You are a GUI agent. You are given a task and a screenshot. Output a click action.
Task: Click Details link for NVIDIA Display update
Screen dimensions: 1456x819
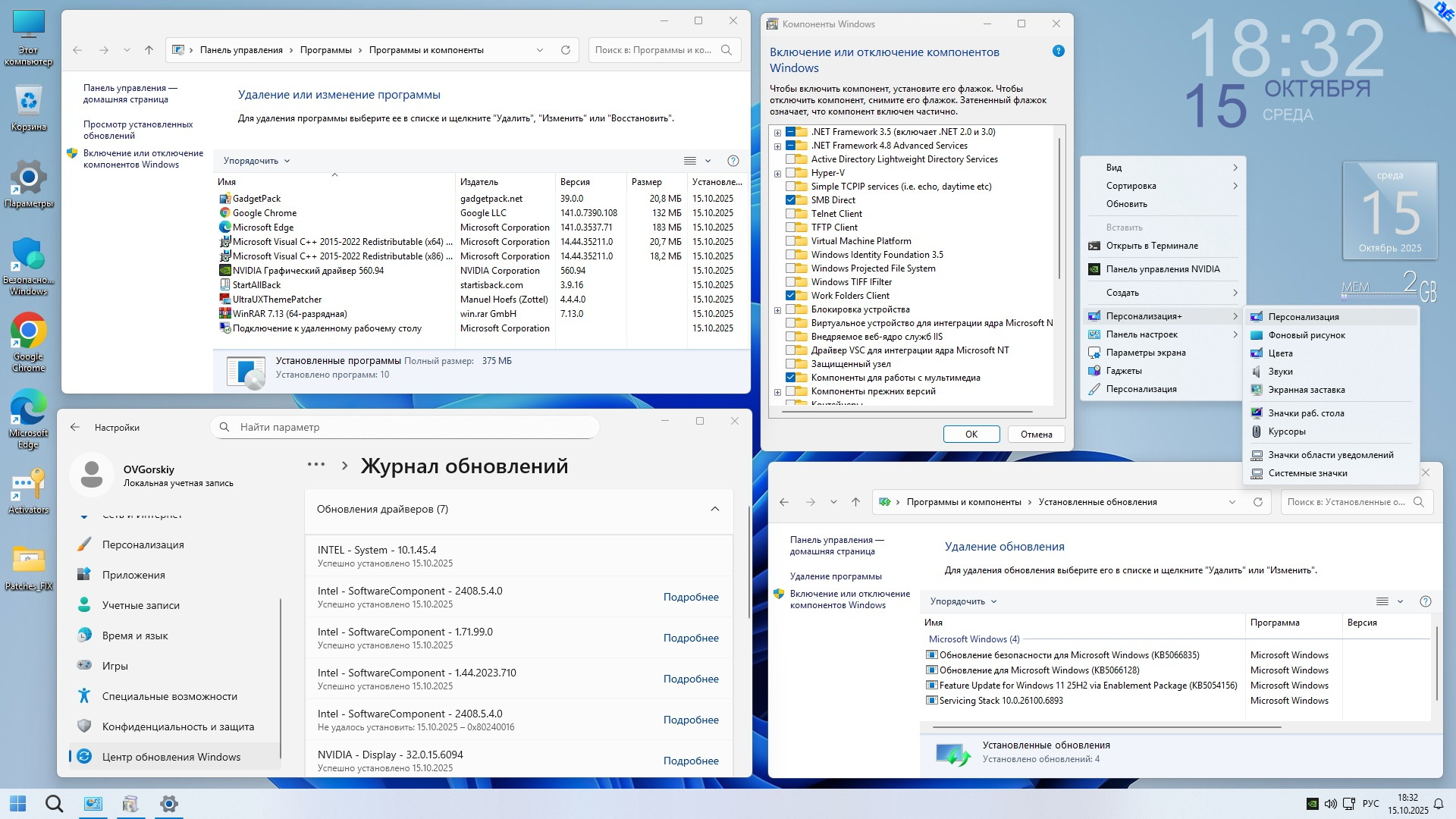(690, 761)
